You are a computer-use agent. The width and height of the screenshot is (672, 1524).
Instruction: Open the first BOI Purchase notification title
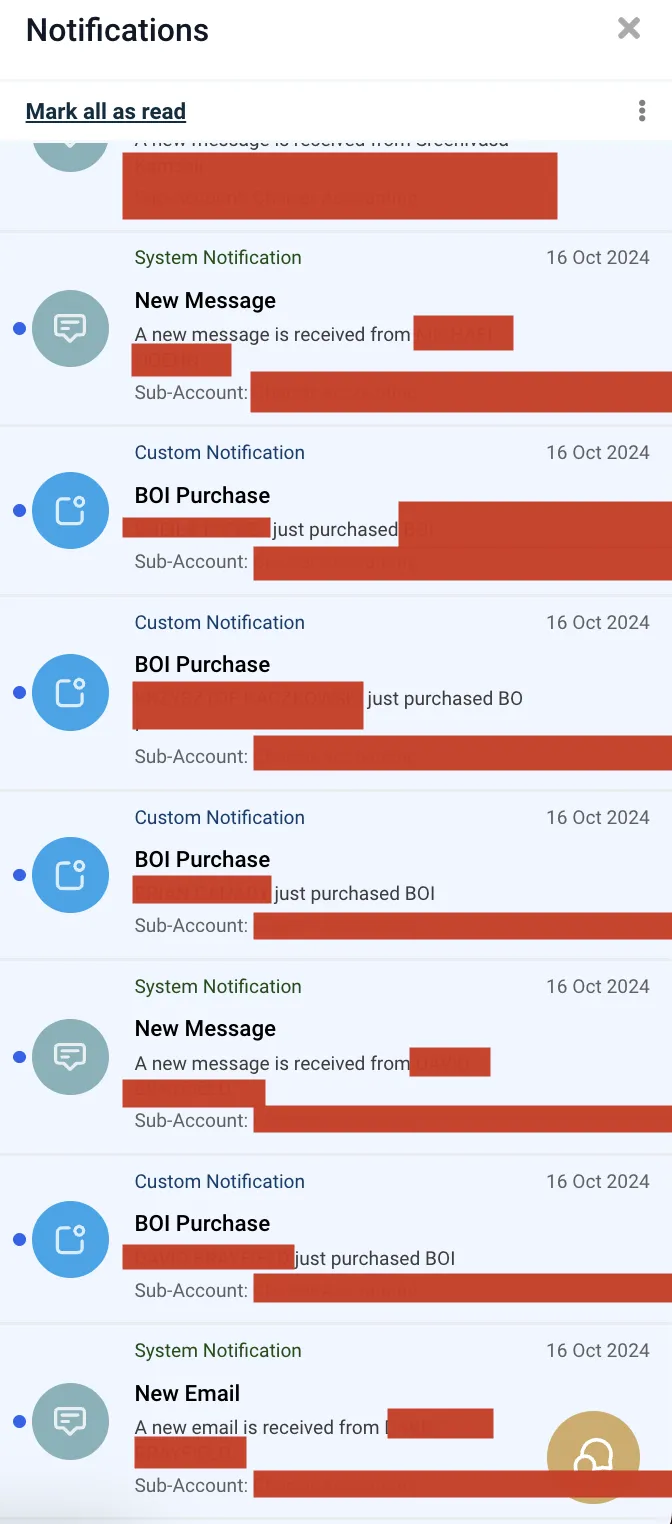point(202,495)
